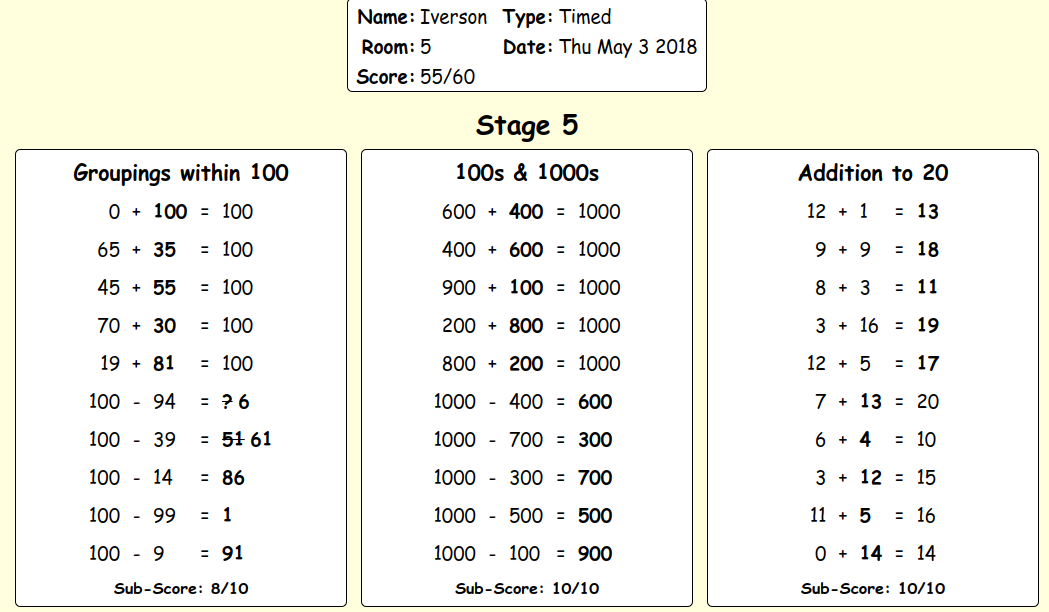Click the answer 5 in '11 + 5 = 16'
This screenshot has width=1049, height=612.
(x=865, y=516)
